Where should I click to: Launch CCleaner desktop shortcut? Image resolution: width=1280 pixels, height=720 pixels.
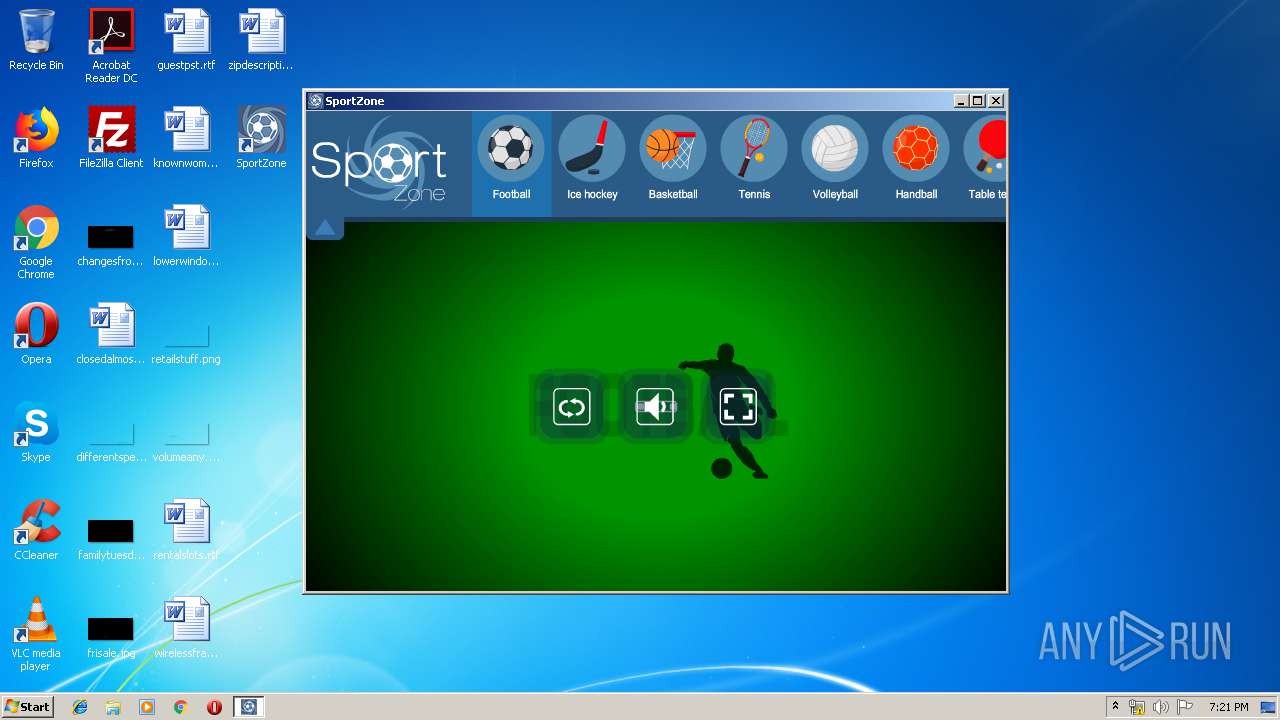tap(36, 531)
